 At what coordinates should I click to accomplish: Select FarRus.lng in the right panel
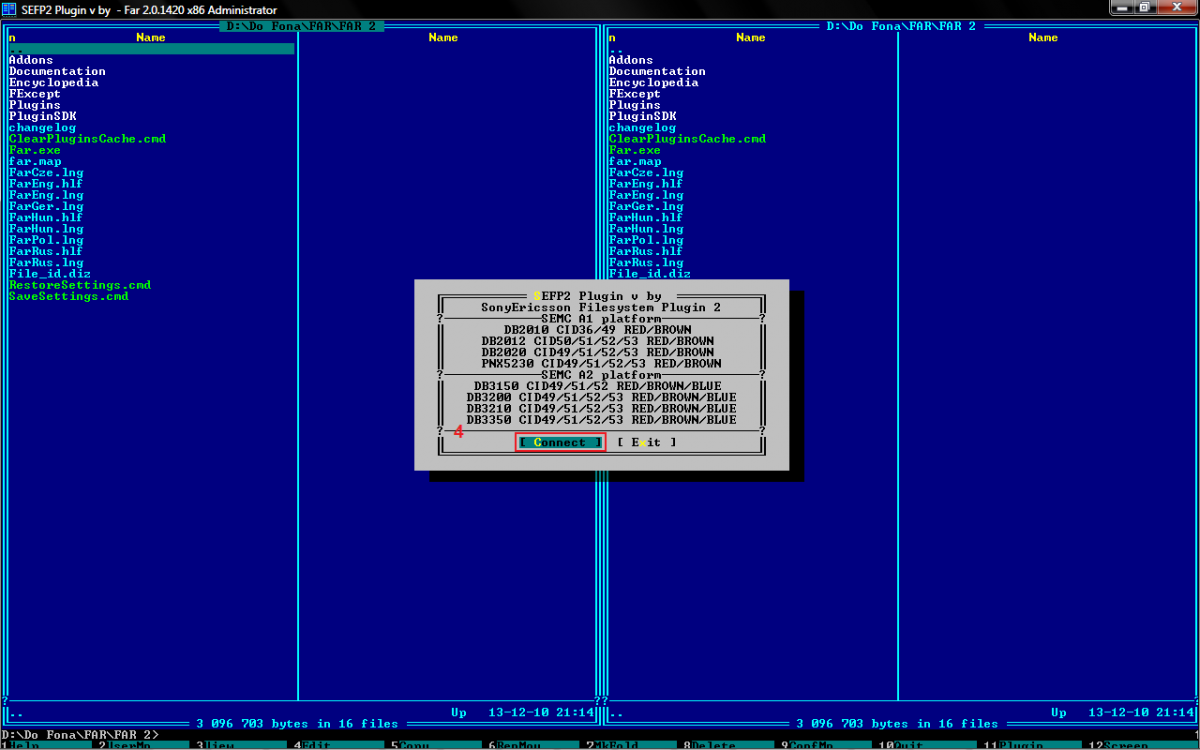(646, 262)
